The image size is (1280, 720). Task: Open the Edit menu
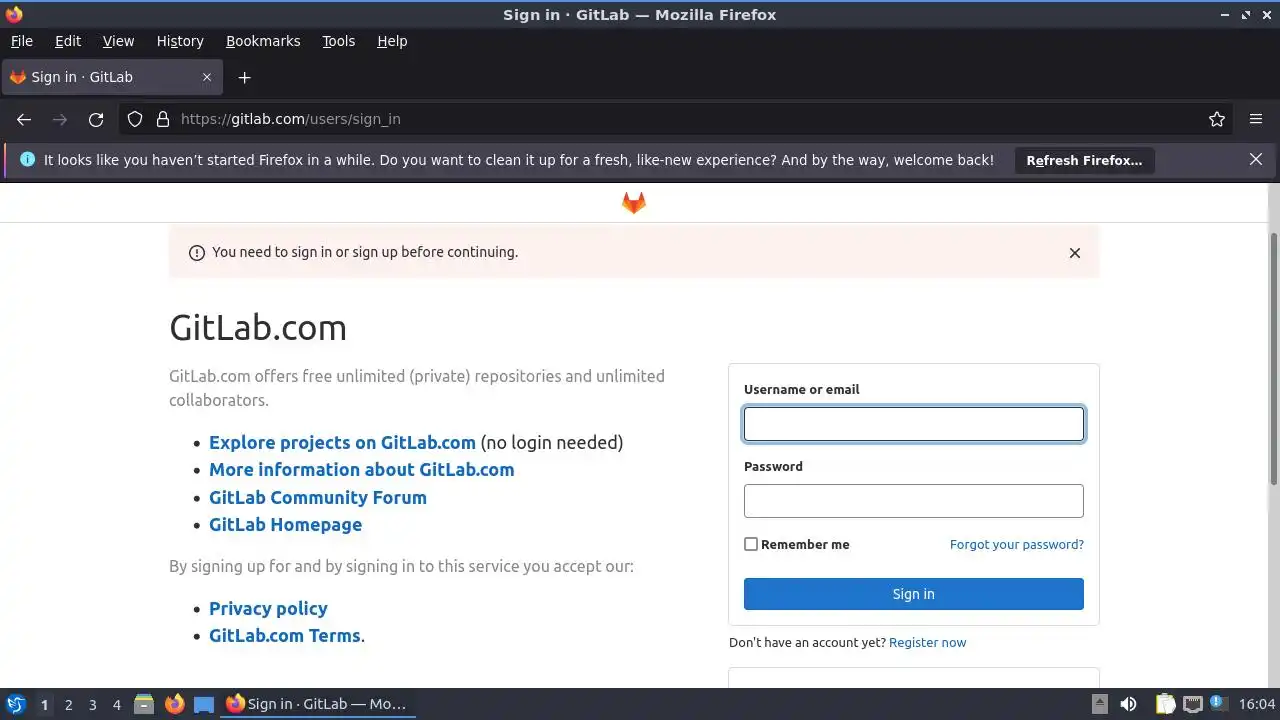click(x=68, y=41)
